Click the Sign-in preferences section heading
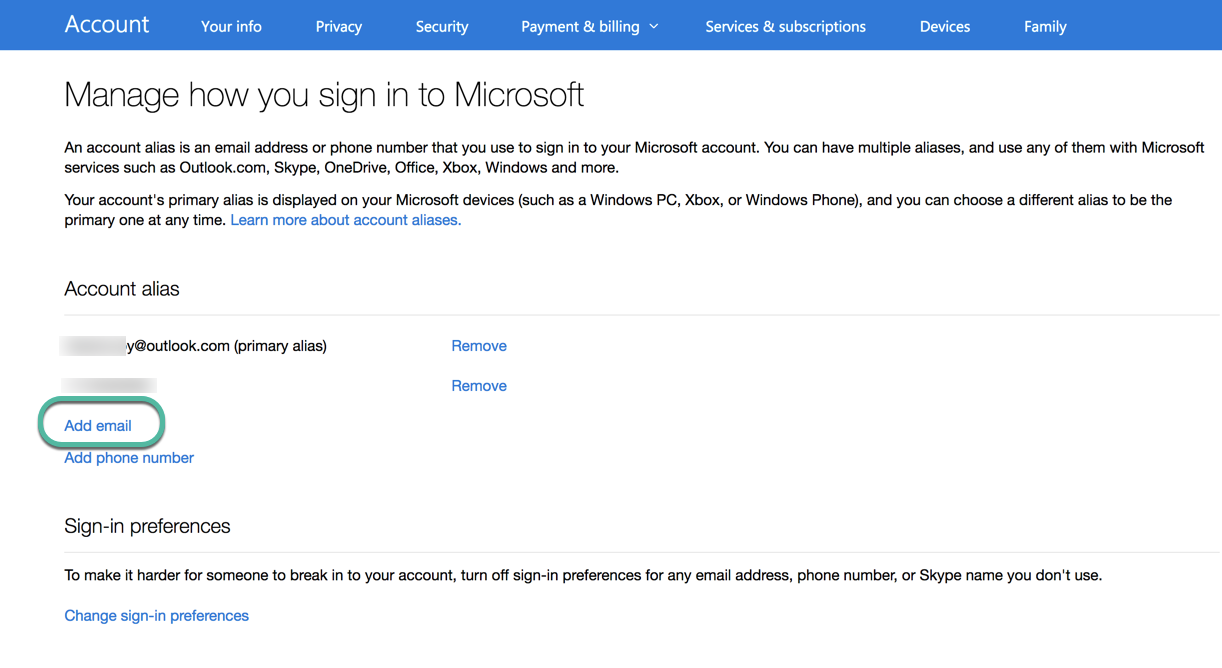 tap(147, 526)
